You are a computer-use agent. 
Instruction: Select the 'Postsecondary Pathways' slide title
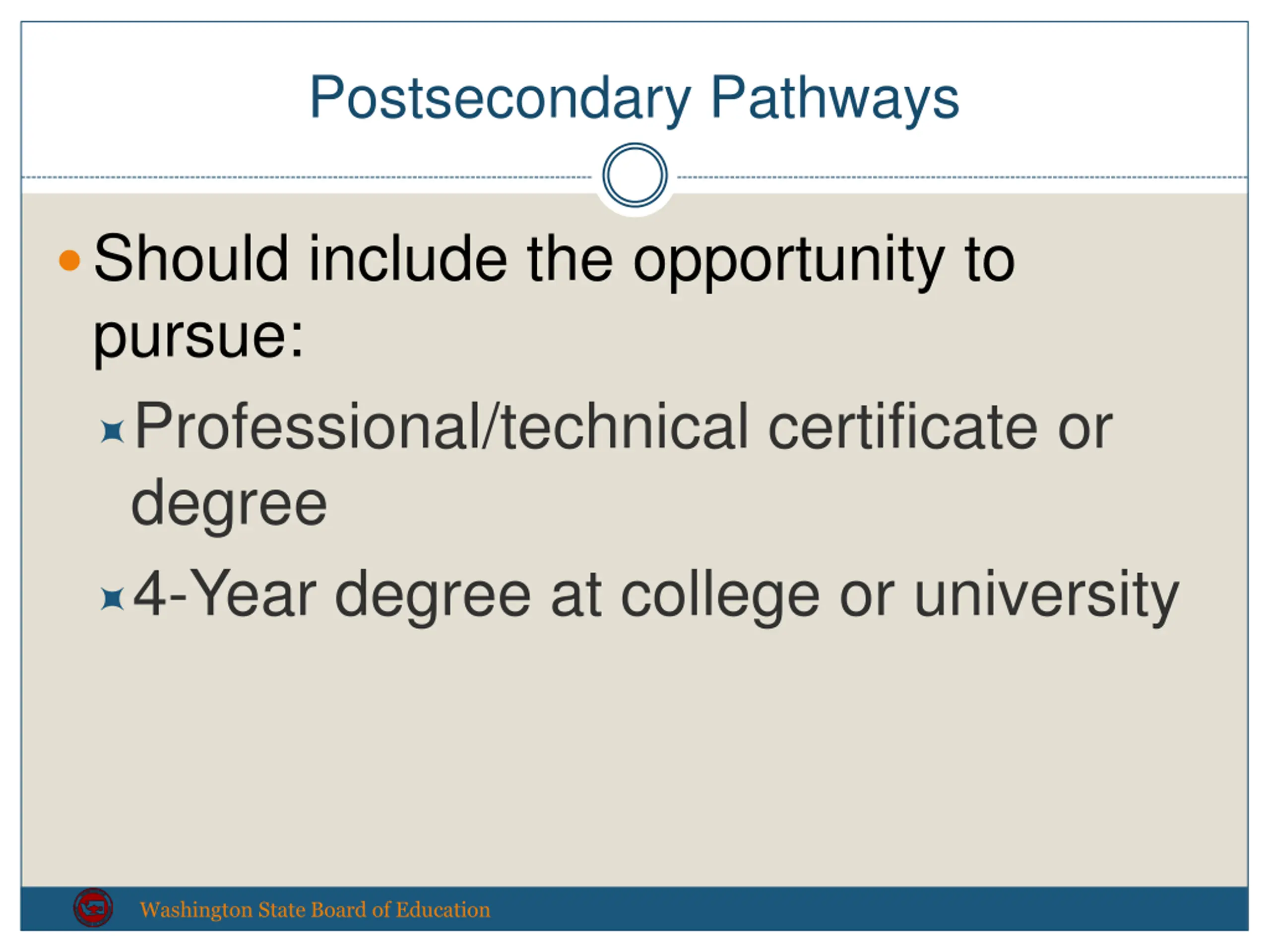(x=635, y=99)
